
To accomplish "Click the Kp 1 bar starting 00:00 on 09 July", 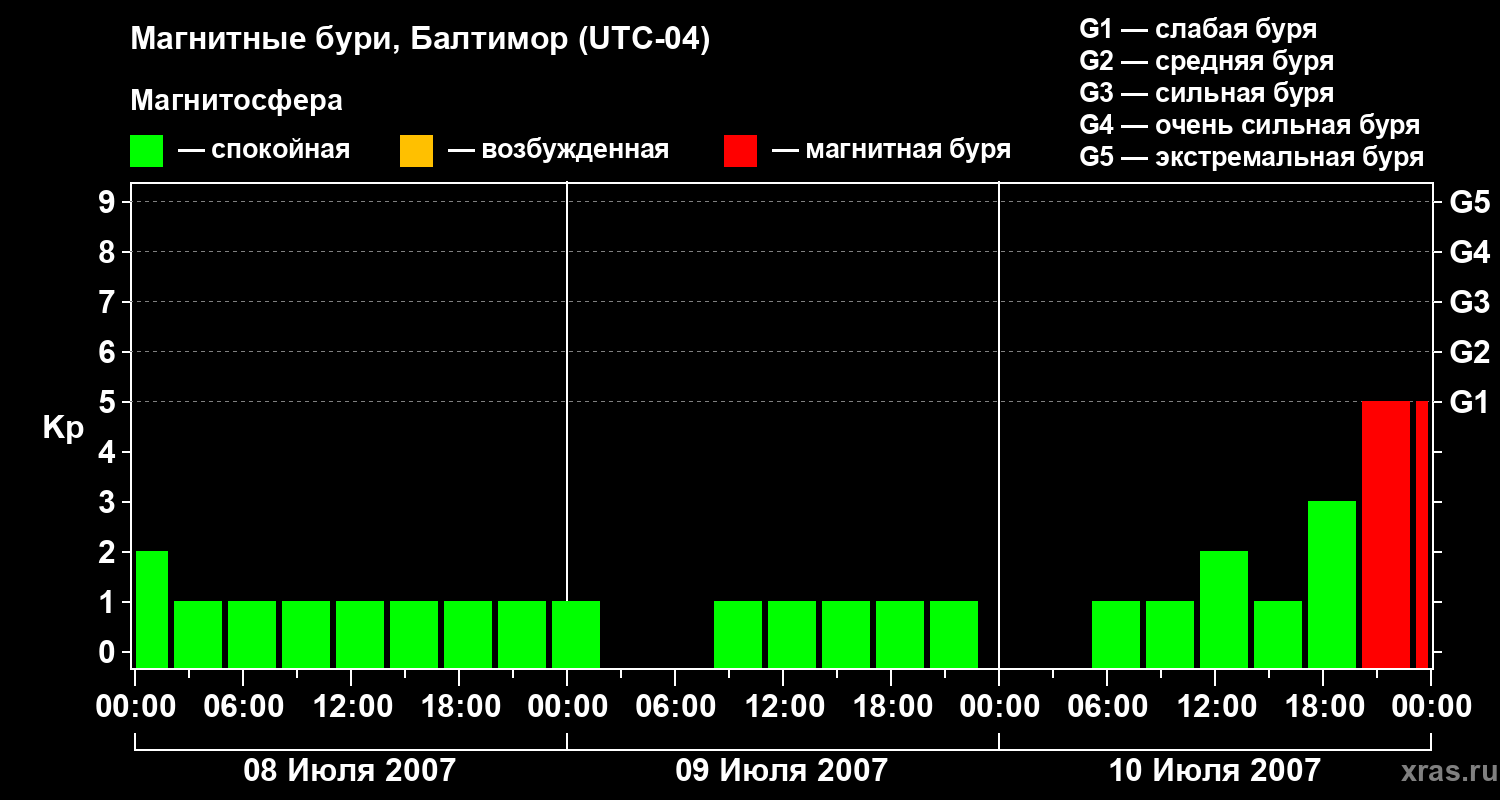I will click(576, 634).
